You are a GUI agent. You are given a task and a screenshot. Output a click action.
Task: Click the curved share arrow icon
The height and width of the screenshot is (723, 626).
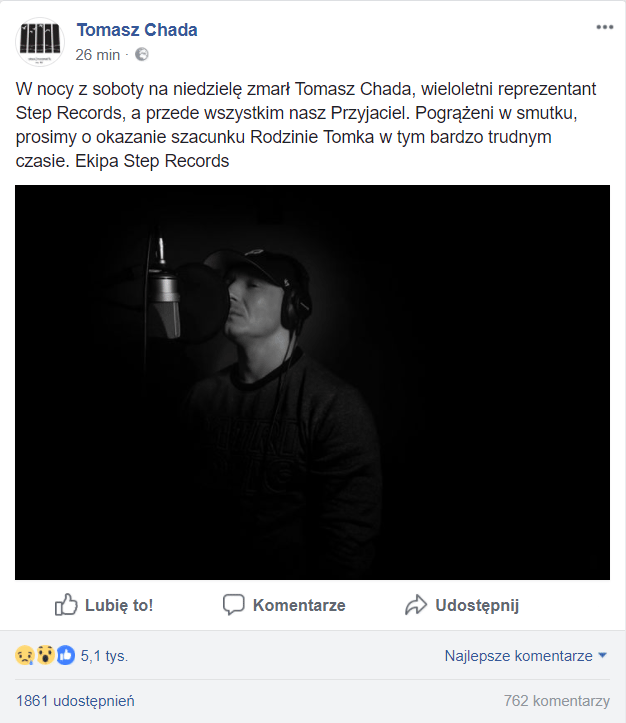(x=416, y=605)
